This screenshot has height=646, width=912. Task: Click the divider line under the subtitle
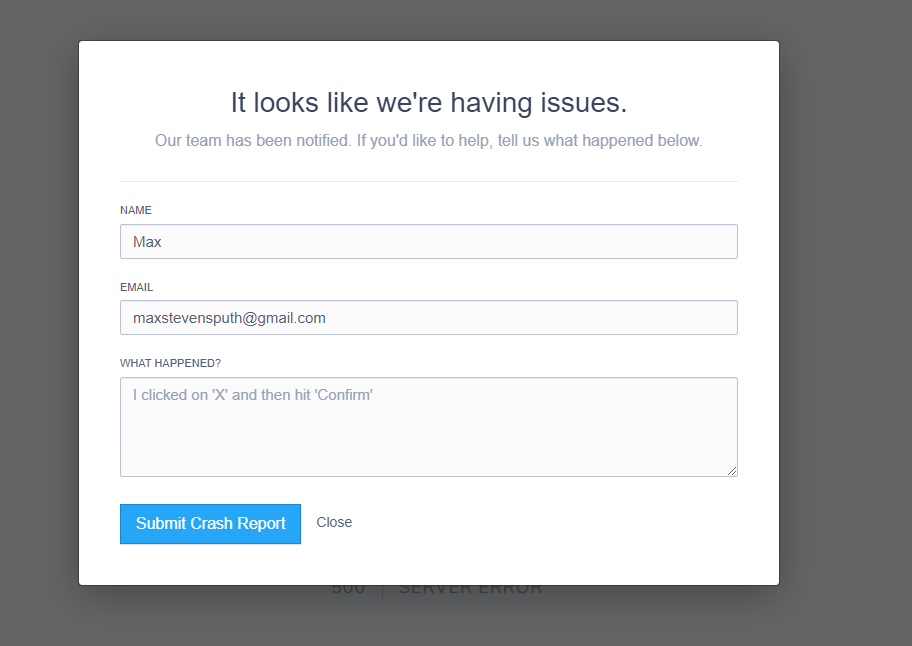[x=428, y=182]
